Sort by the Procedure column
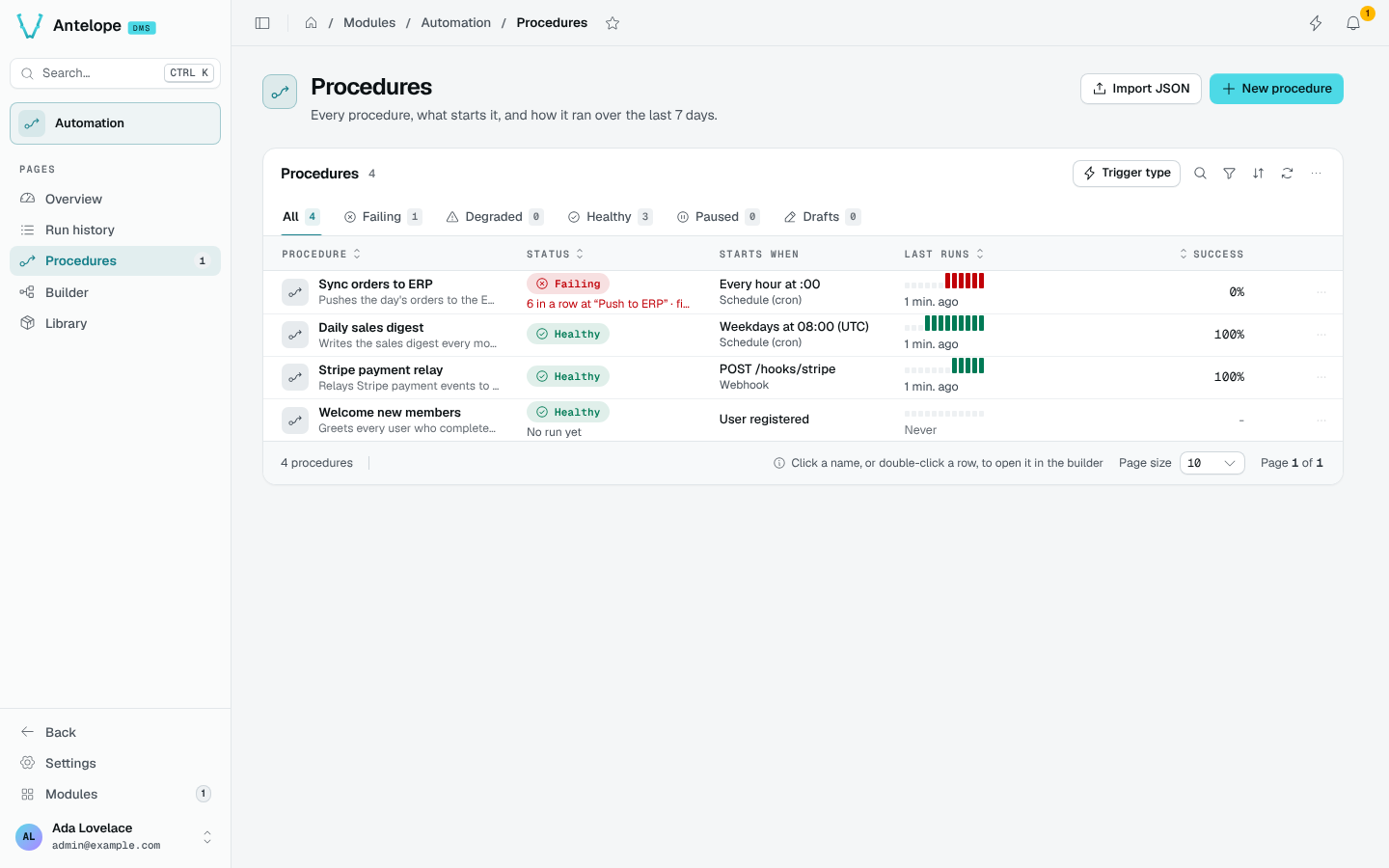The image size is (1389, 868). click(x=321, y=255)
